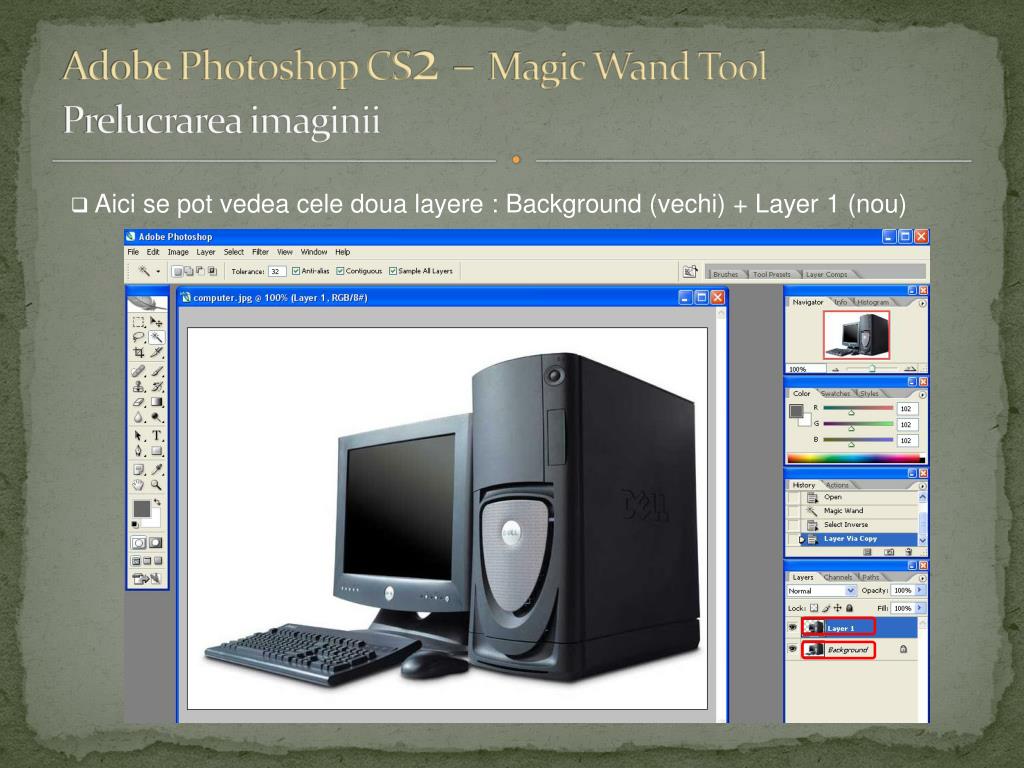Select the Blur tool

[x=138, y=418]
